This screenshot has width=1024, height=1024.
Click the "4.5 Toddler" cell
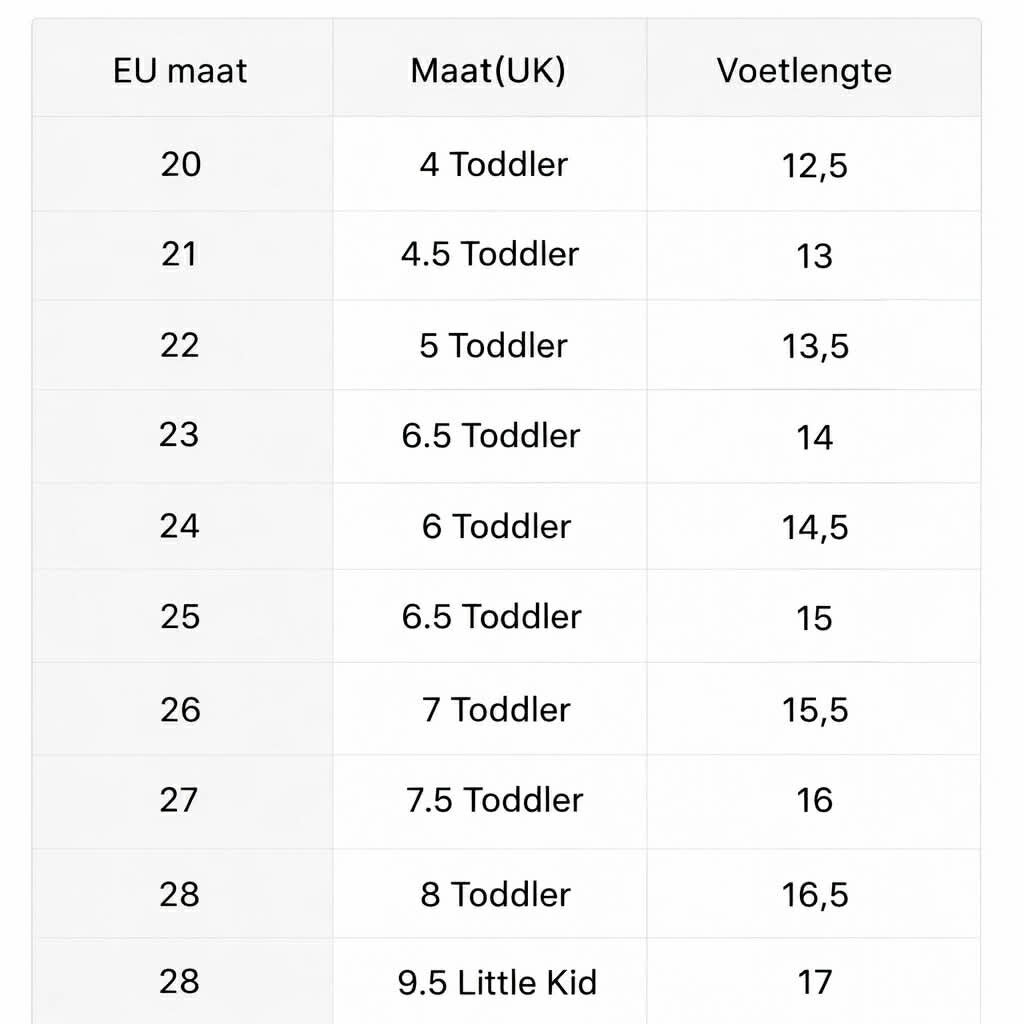490,254
